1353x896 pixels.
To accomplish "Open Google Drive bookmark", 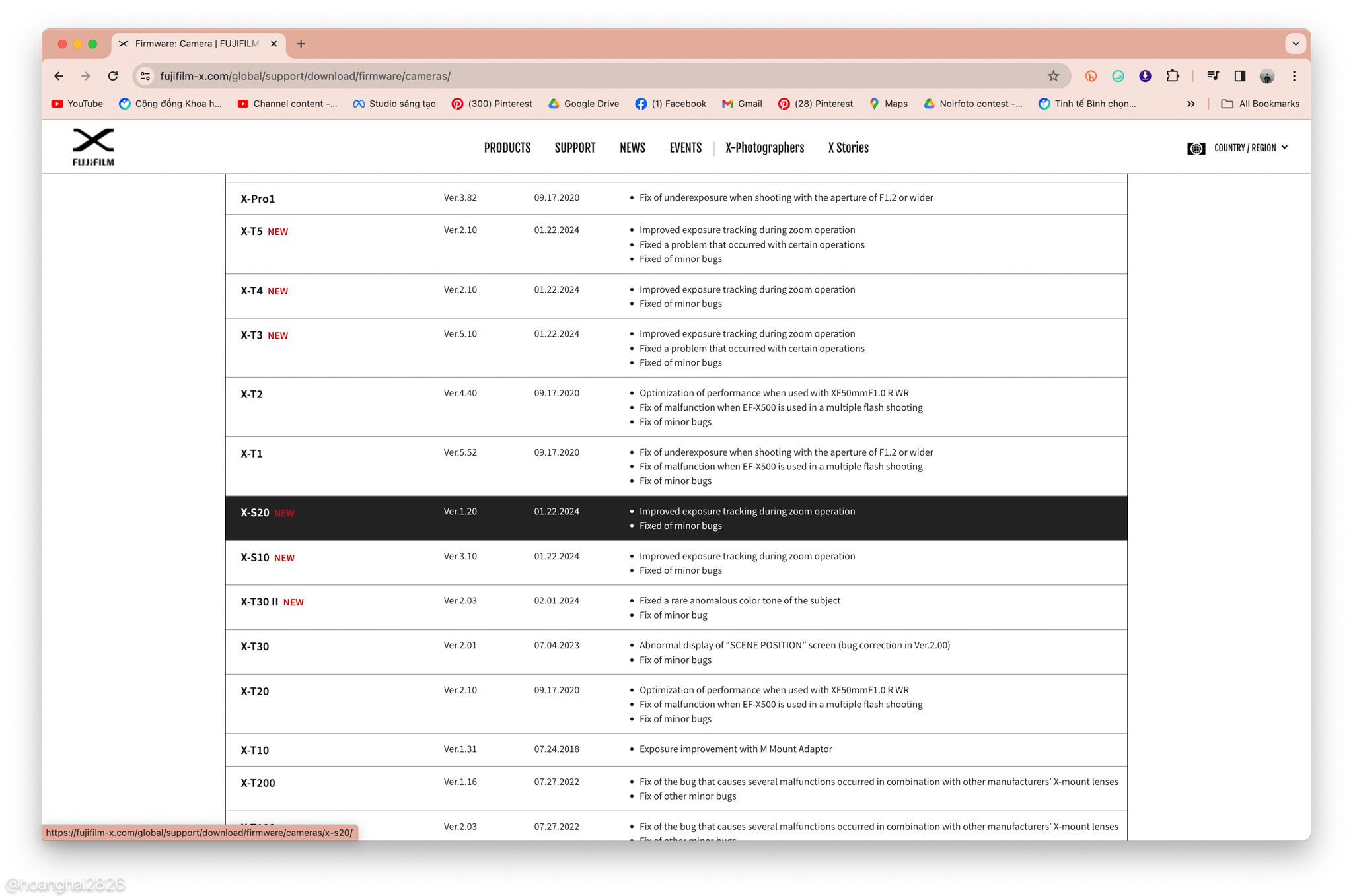I will pos(583,104).
